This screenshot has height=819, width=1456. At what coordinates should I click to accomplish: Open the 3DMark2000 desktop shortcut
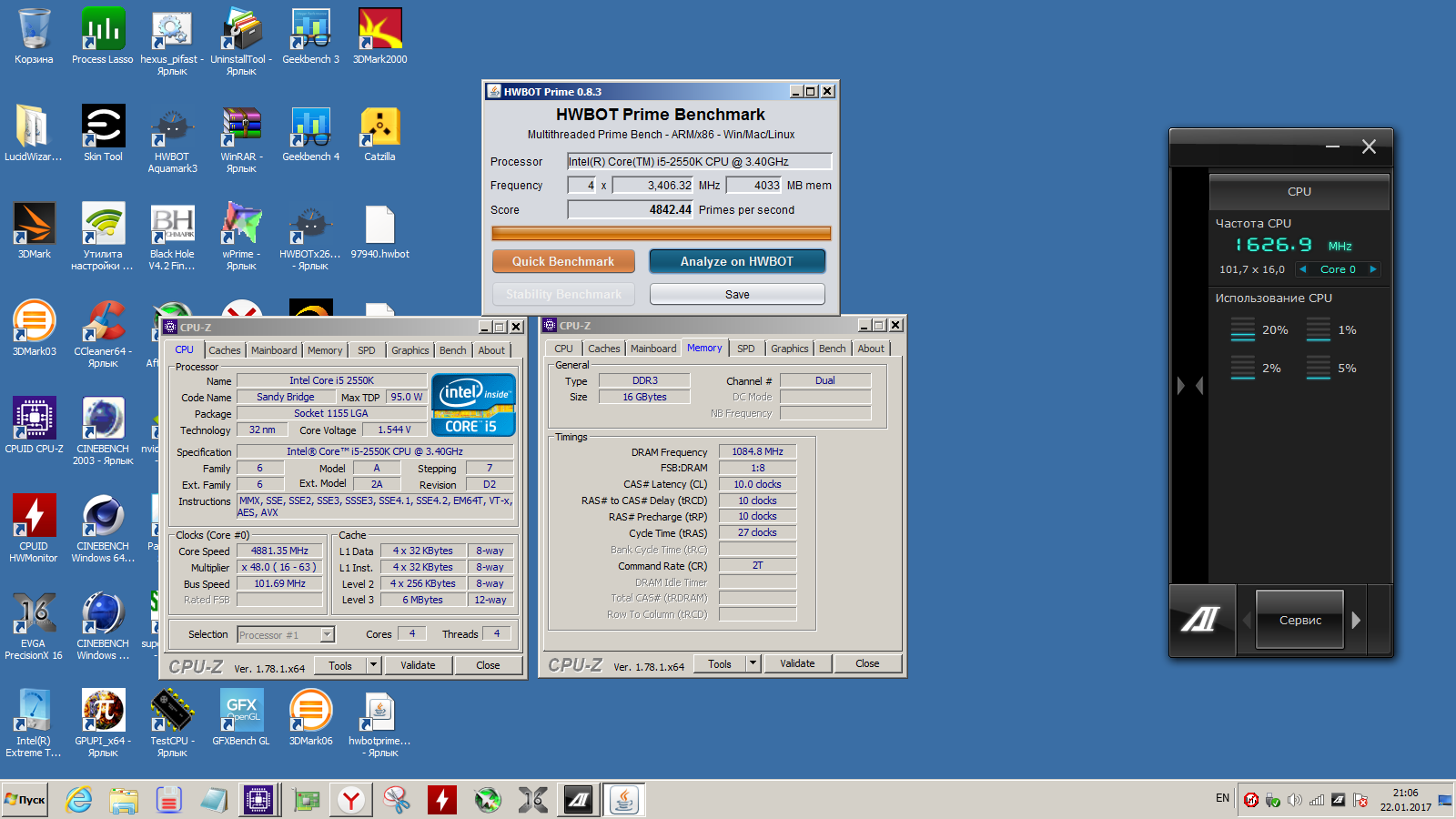[379, 37]
